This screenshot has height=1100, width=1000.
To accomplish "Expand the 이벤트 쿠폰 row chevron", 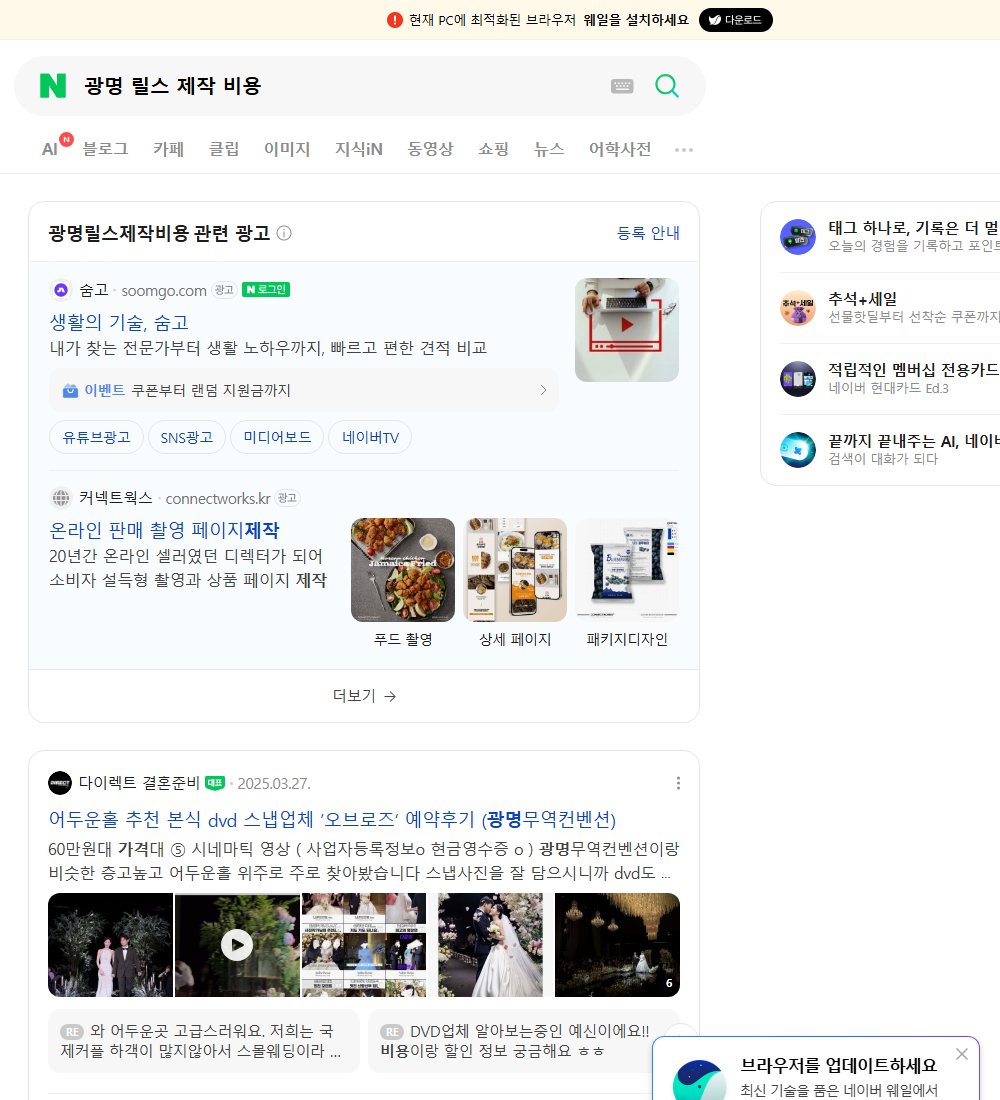I will [x=543, y=390].
